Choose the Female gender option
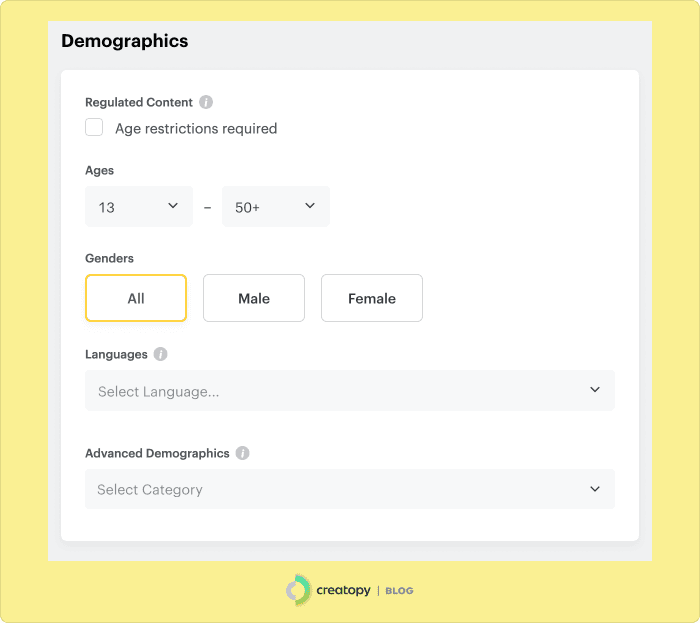This screenshot has height=623, width=700. (372, 298)
